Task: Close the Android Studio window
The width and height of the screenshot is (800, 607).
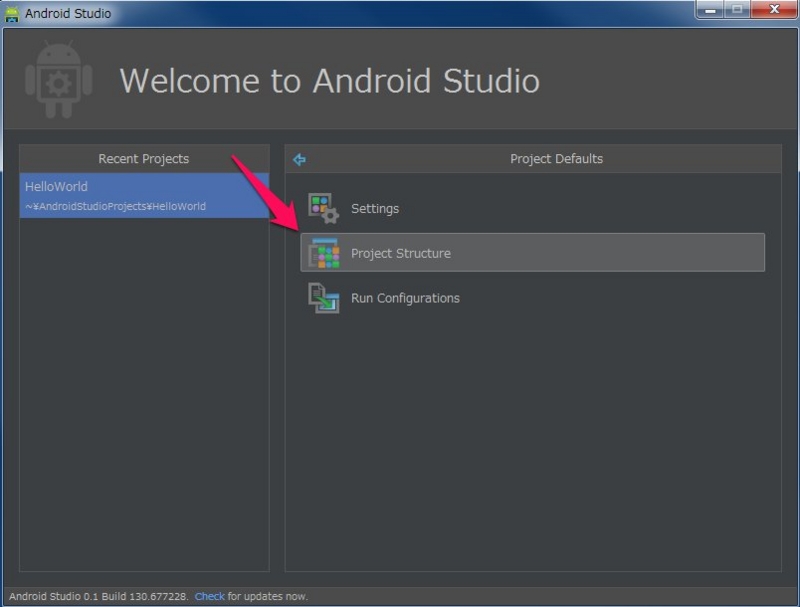Action: point(774,10)
